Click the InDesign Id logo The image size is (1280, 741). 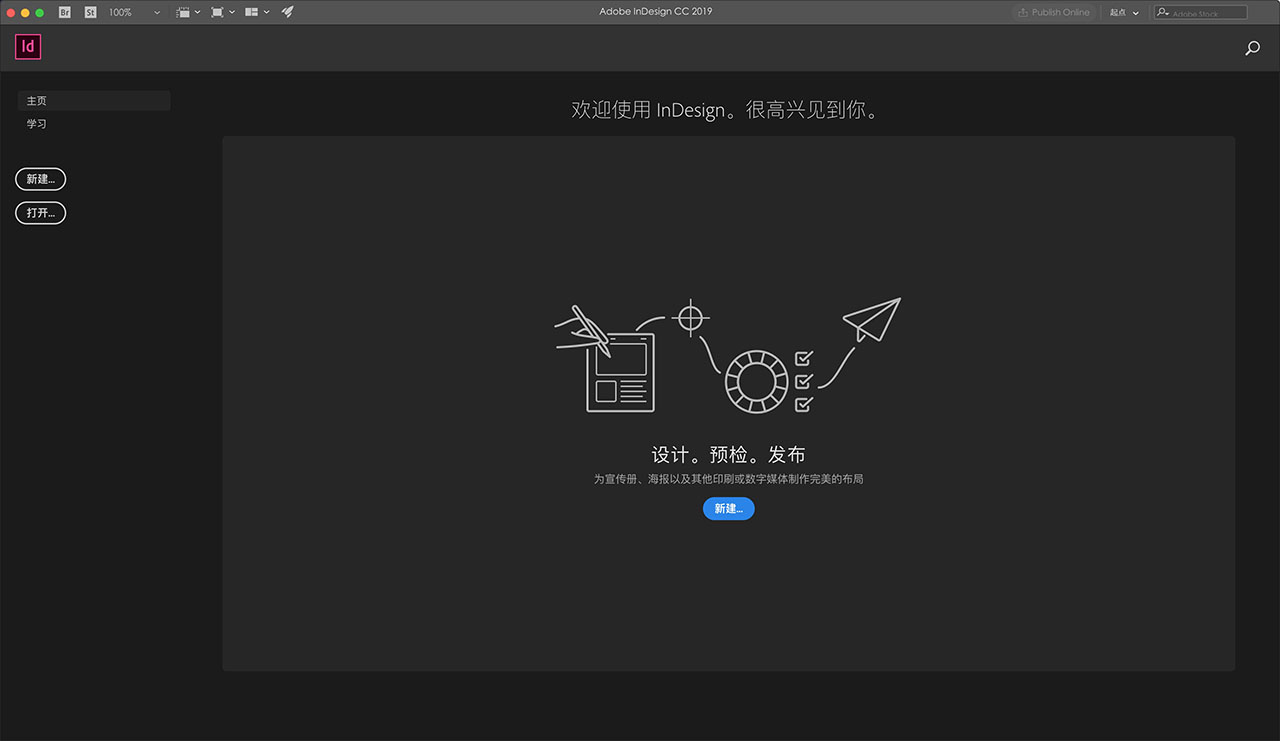pyautogui.click(x=28, y=46)
